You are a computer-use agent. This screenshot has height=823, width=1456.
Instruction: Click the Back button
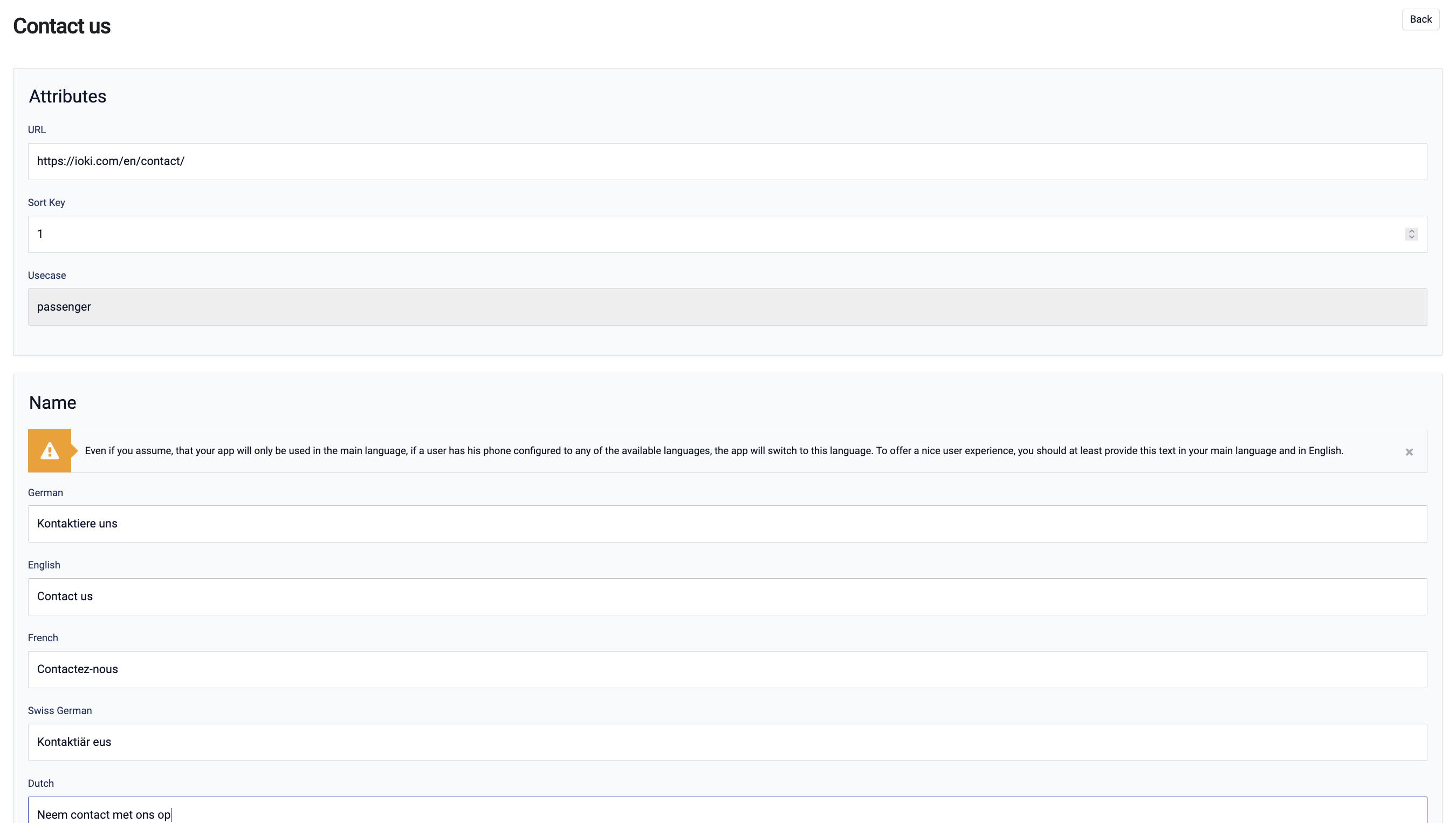coord(1420,19)
